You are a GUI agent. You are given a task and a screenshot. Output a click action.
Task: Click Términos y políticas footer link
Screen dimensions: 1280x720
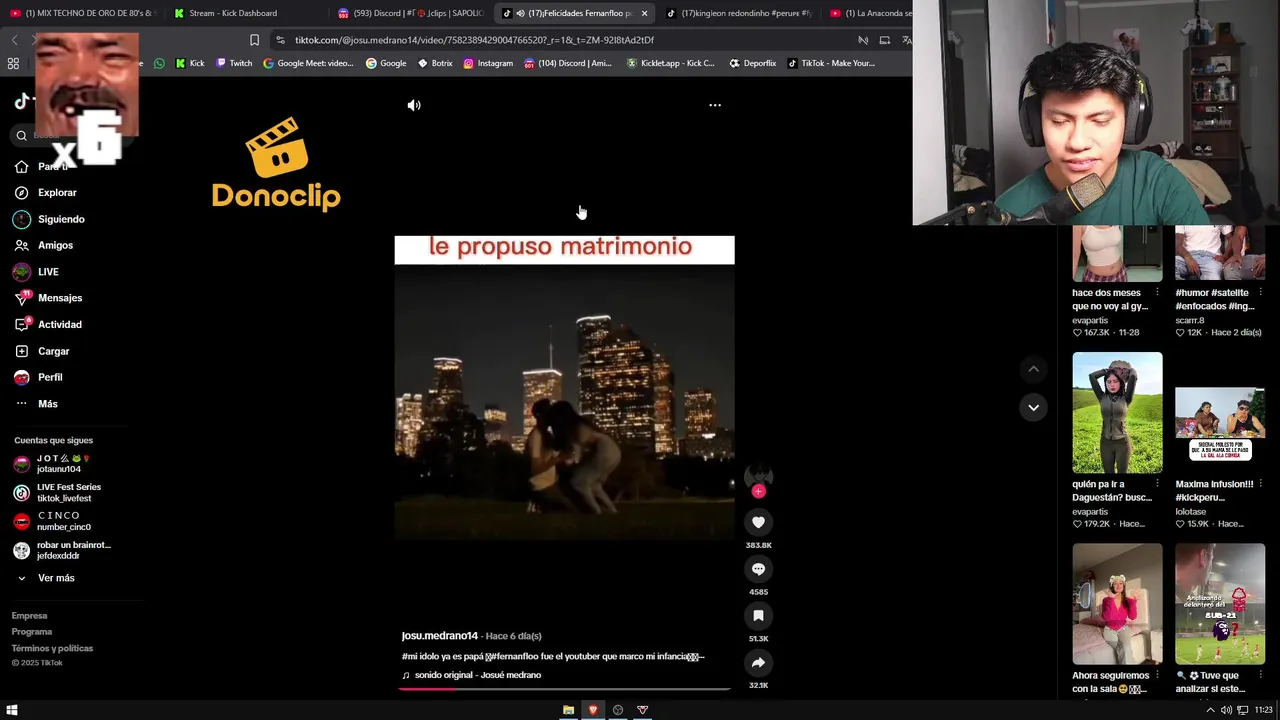(x=52, y=648)
